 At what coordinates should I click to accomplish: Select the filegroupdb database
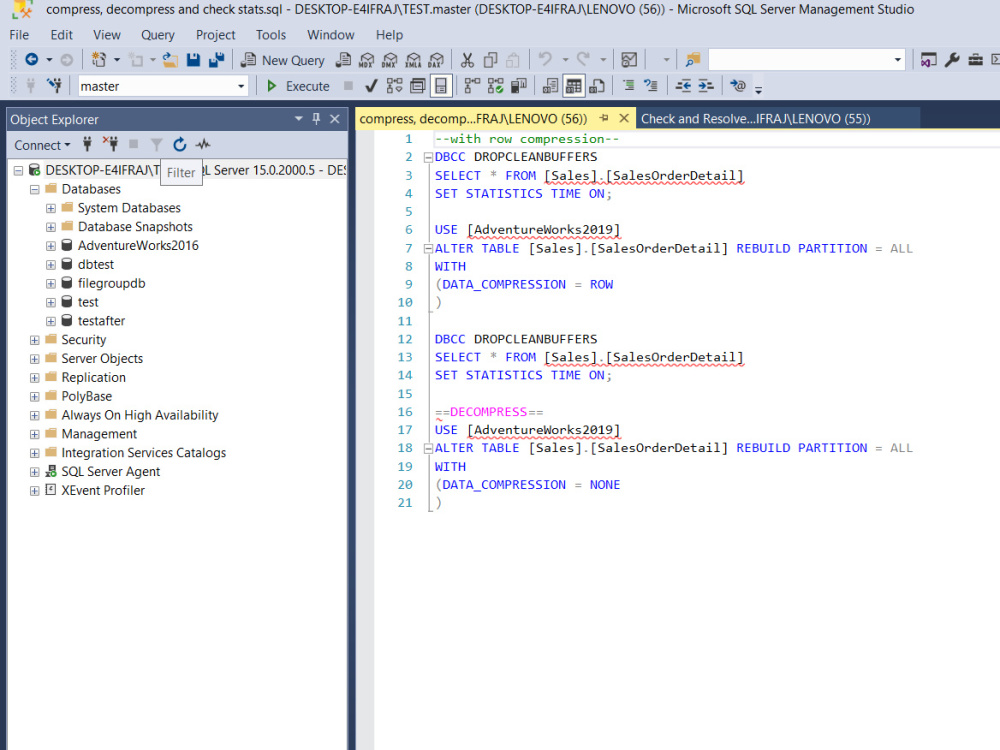pos(112,283)
